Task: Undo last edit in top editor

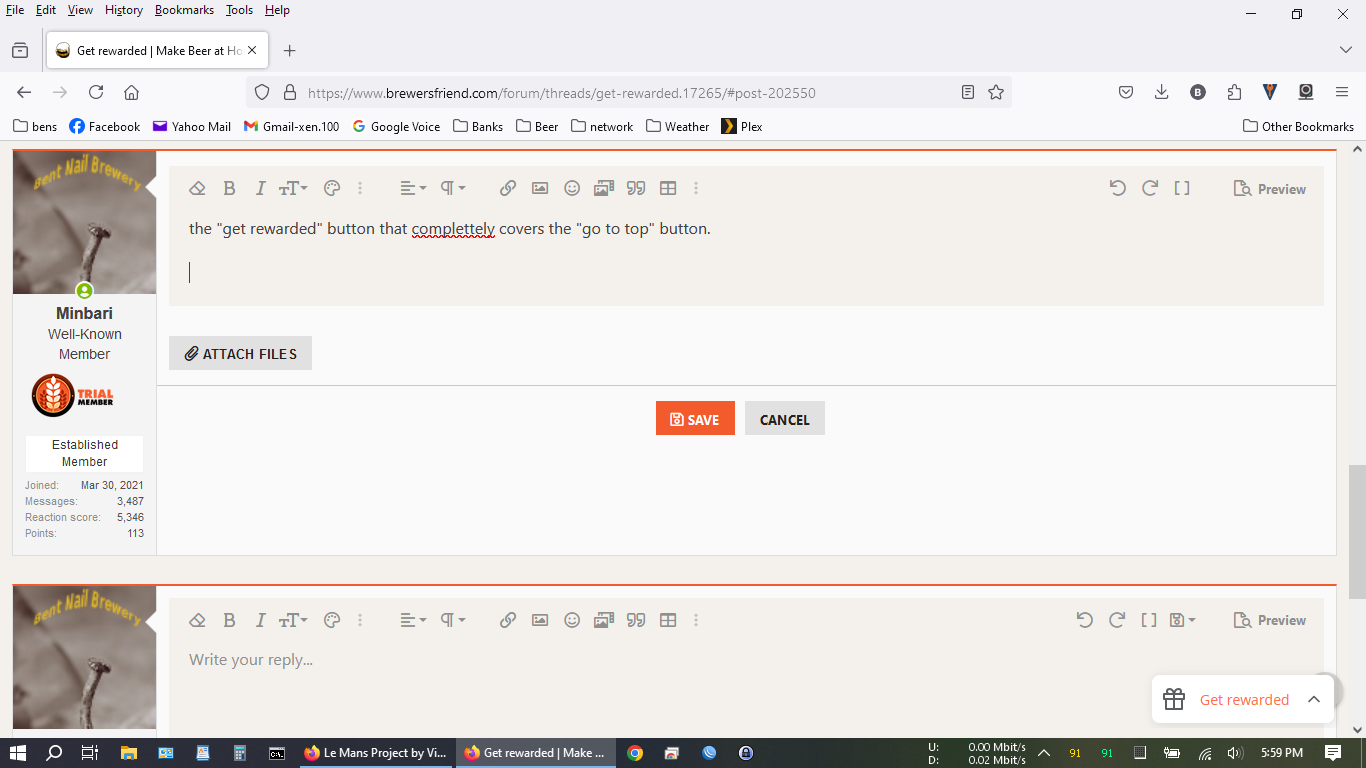Action: point(1118,188)
